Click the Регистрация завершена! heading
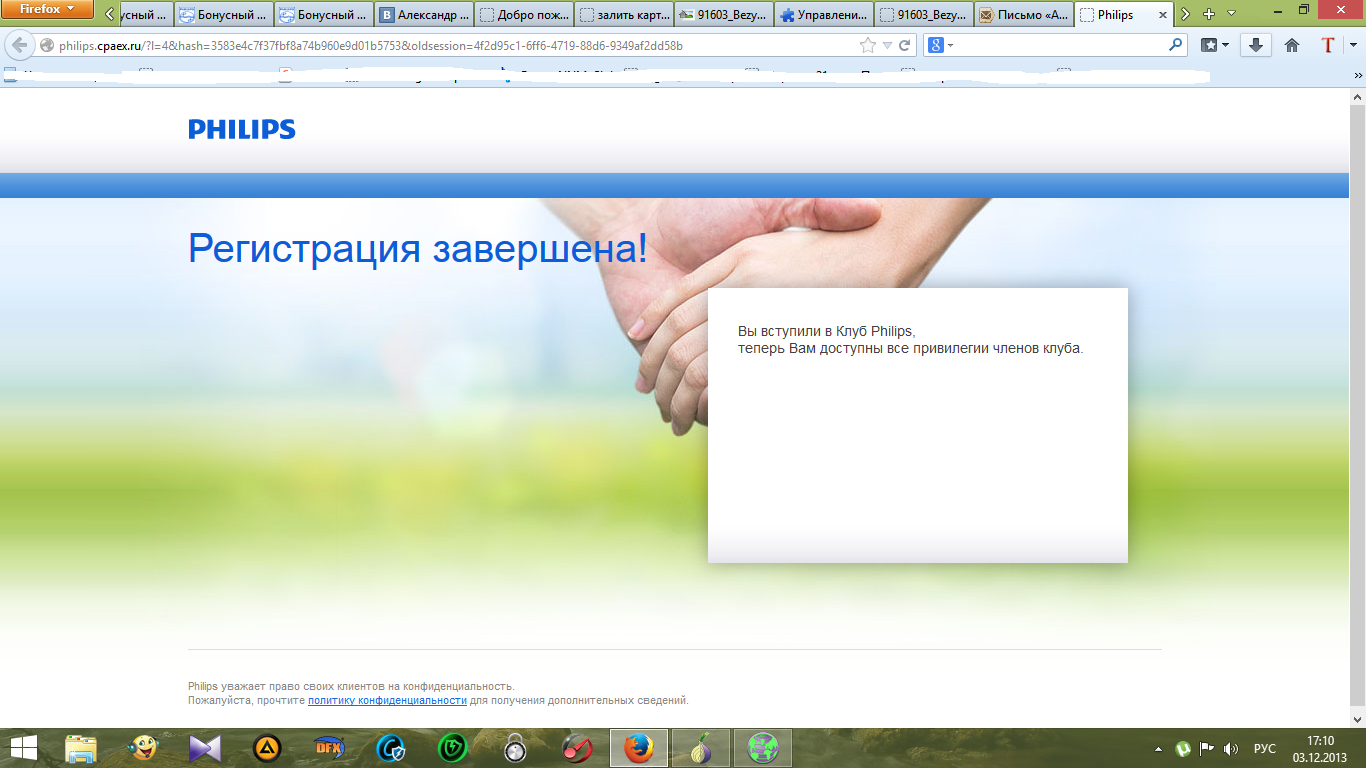 coord(418,248)
